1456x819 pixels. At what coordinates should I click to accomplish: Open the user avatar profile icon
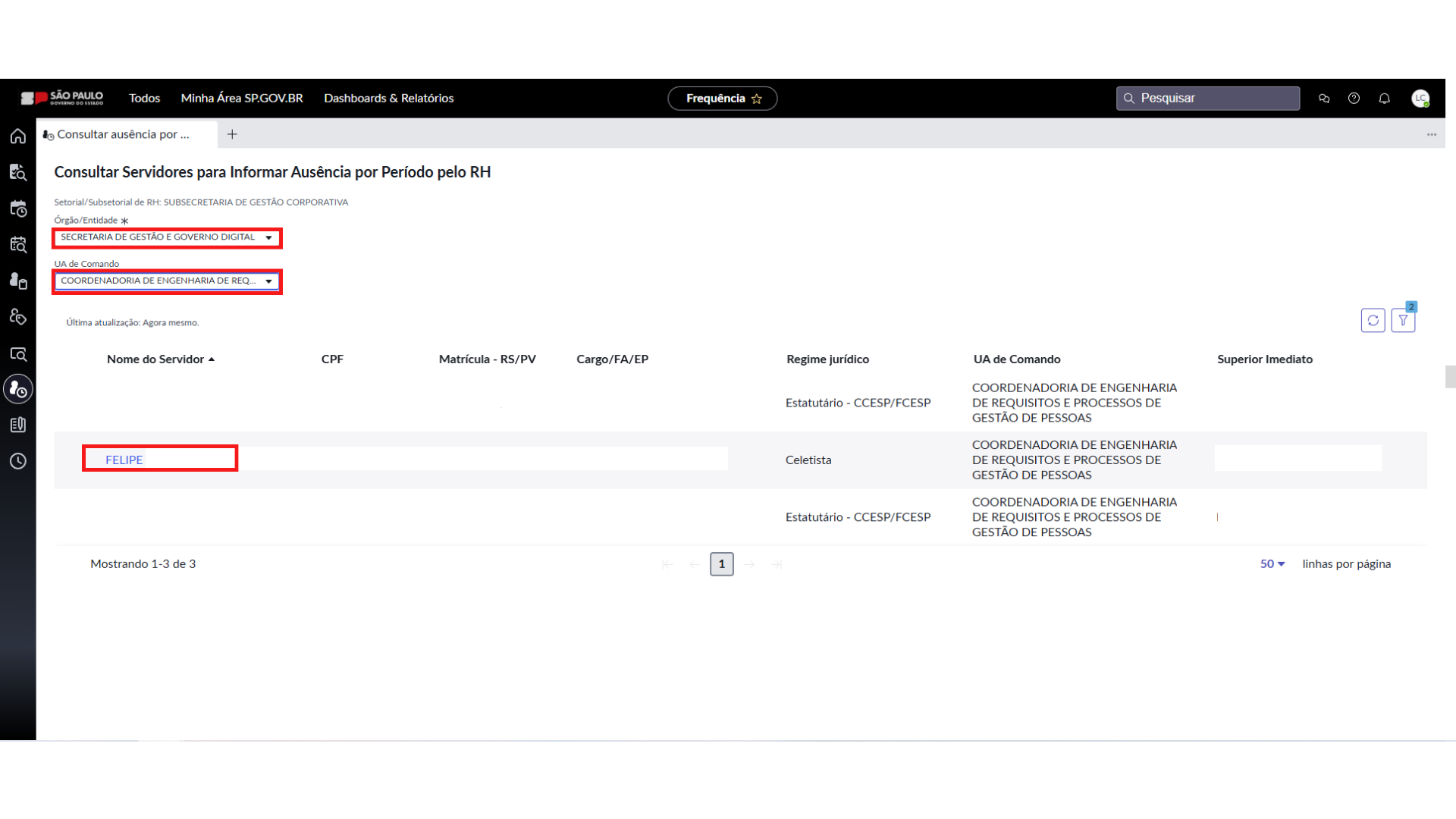pos(1420,99)
